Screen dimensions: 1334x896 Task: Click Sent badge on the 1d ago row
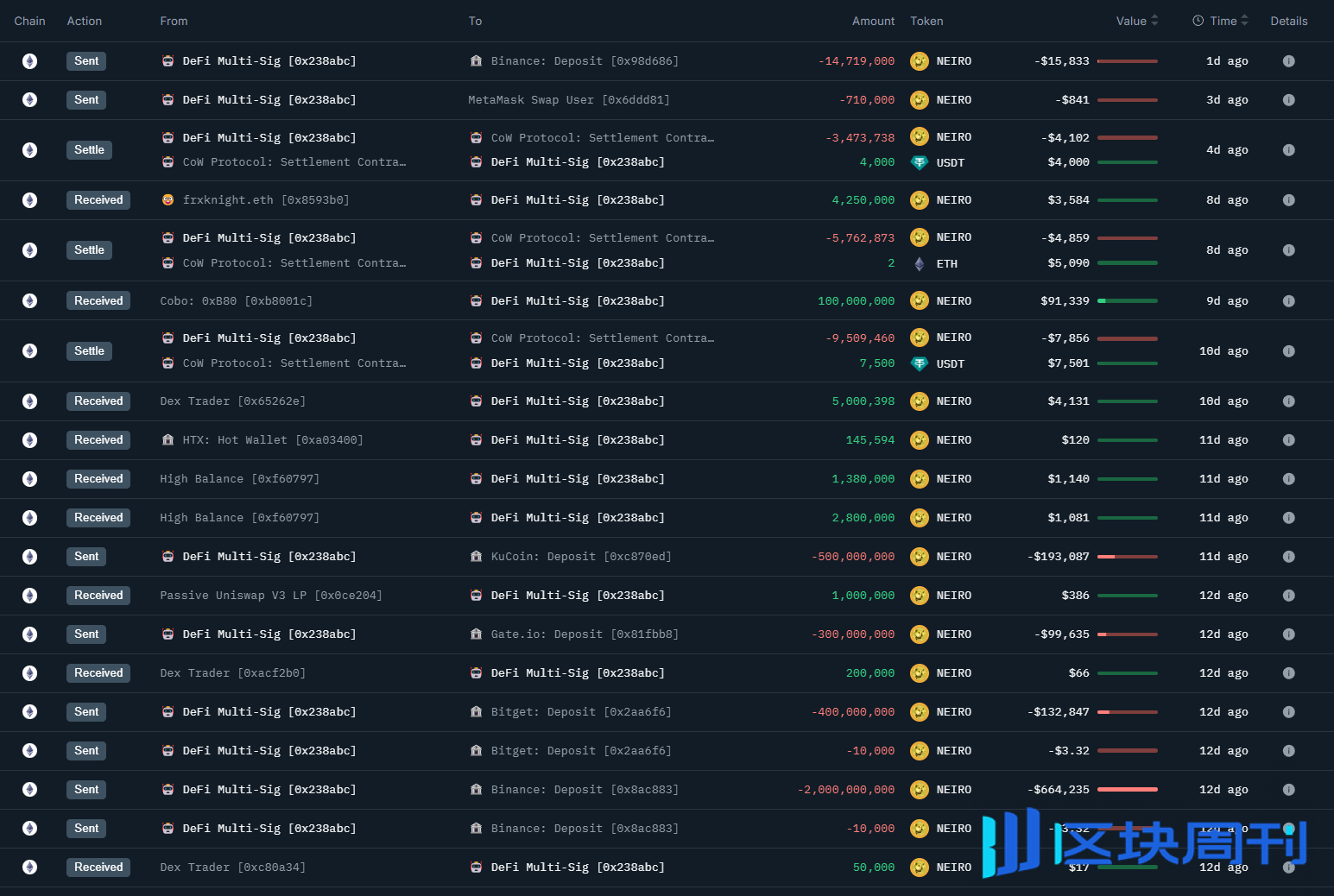click(x=86, y=61)
